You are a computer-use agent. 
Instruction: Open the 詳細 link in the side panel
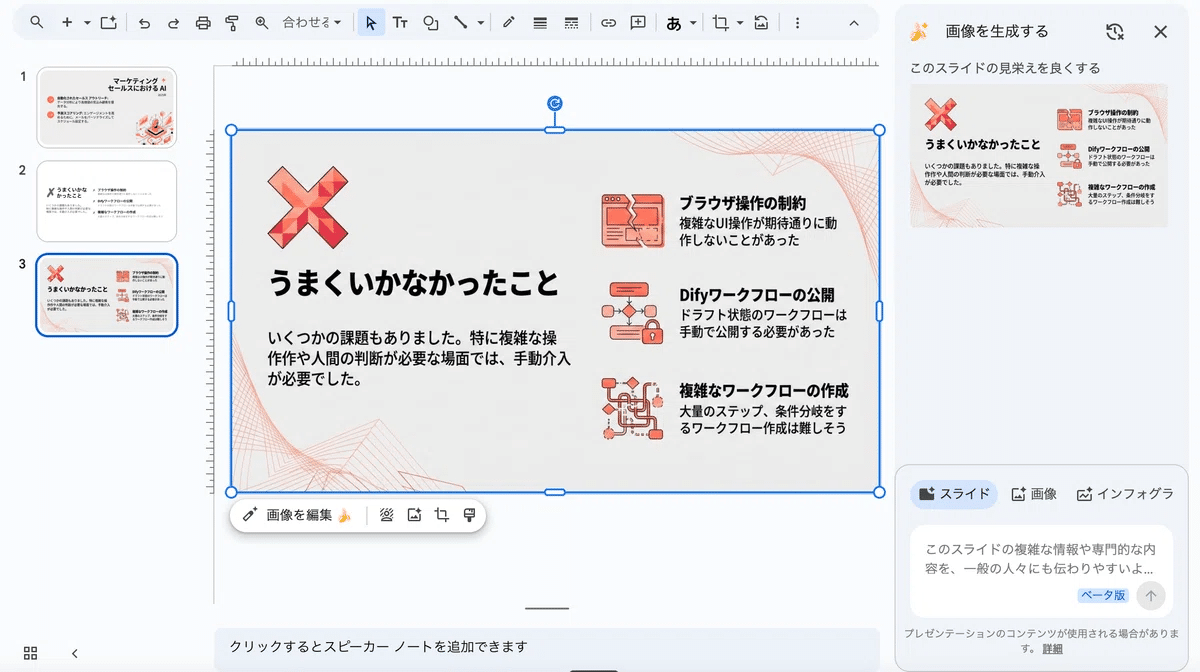1052,649
